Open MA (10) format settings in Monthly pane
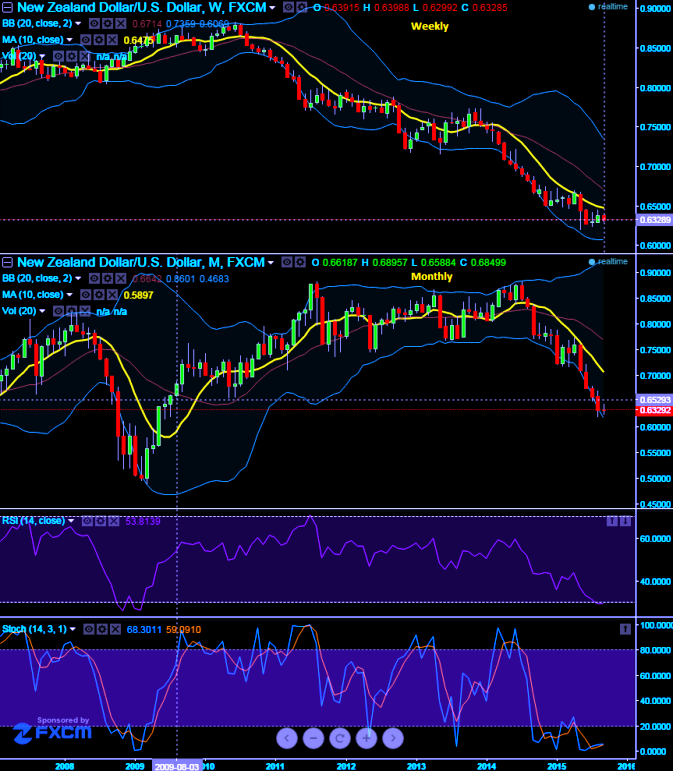Screen dimensions: 673x771 pos(99,295)
